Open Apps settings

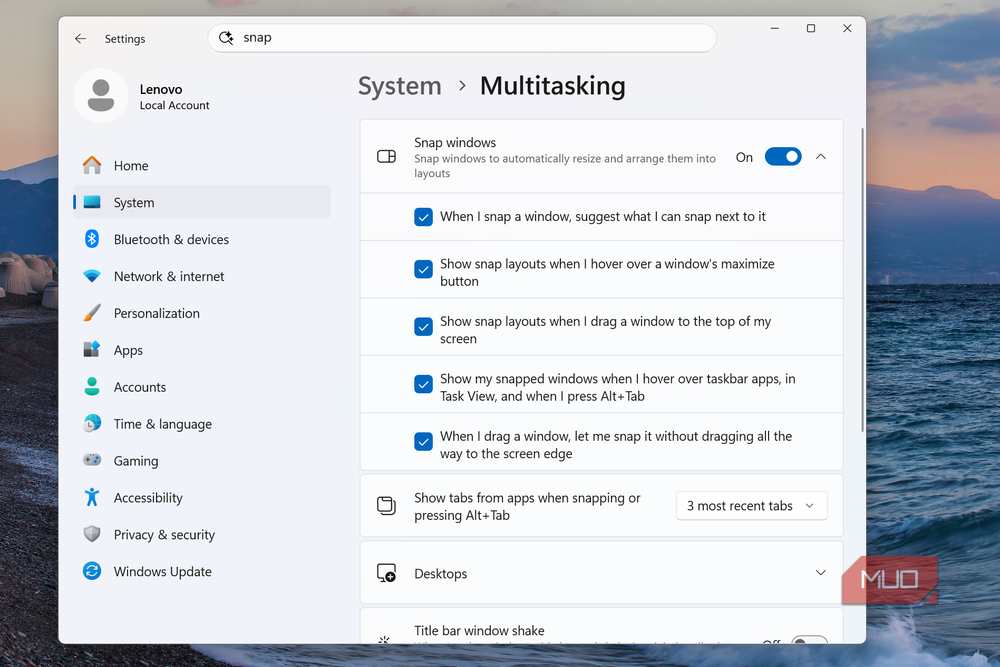tap(202, 350)
